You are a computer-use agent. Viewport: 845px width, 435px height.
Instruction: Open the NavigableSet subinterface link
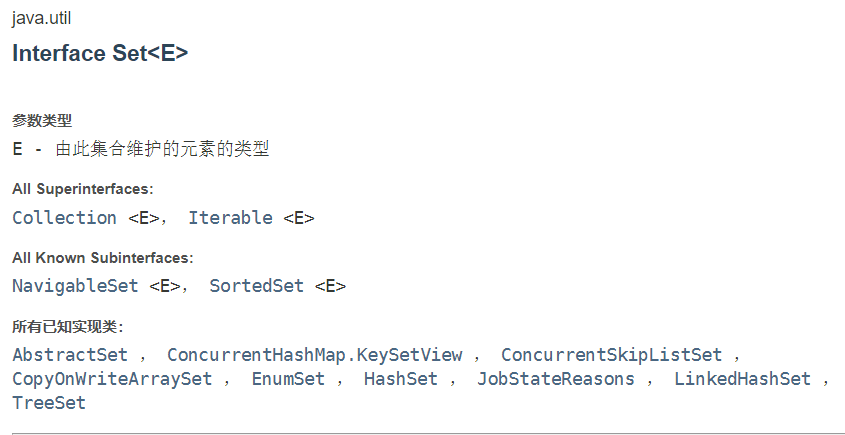(x=75, y=286)
